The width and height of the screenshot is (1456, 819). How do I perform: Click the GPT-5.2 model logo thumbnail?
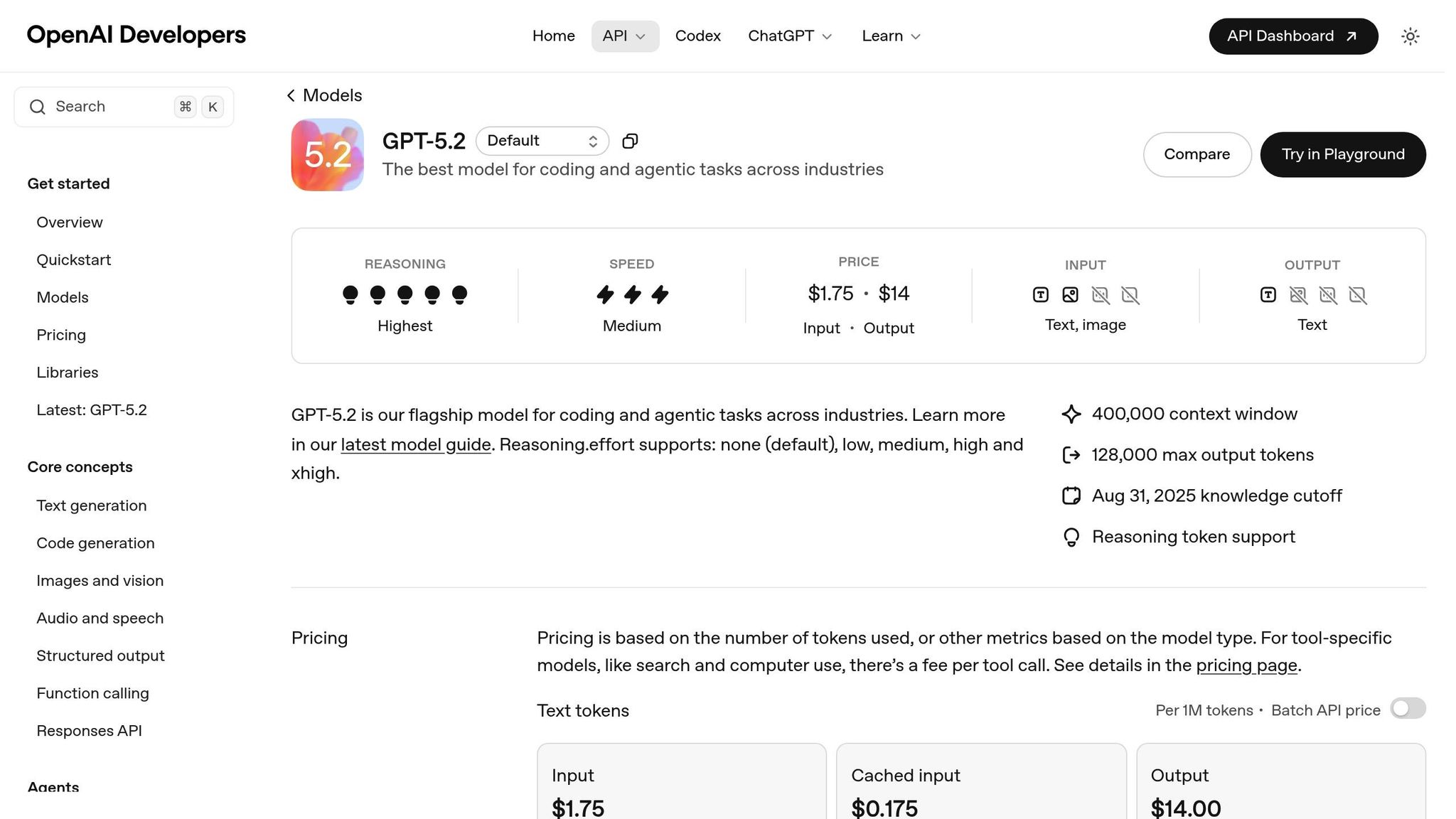pos(327,155)
